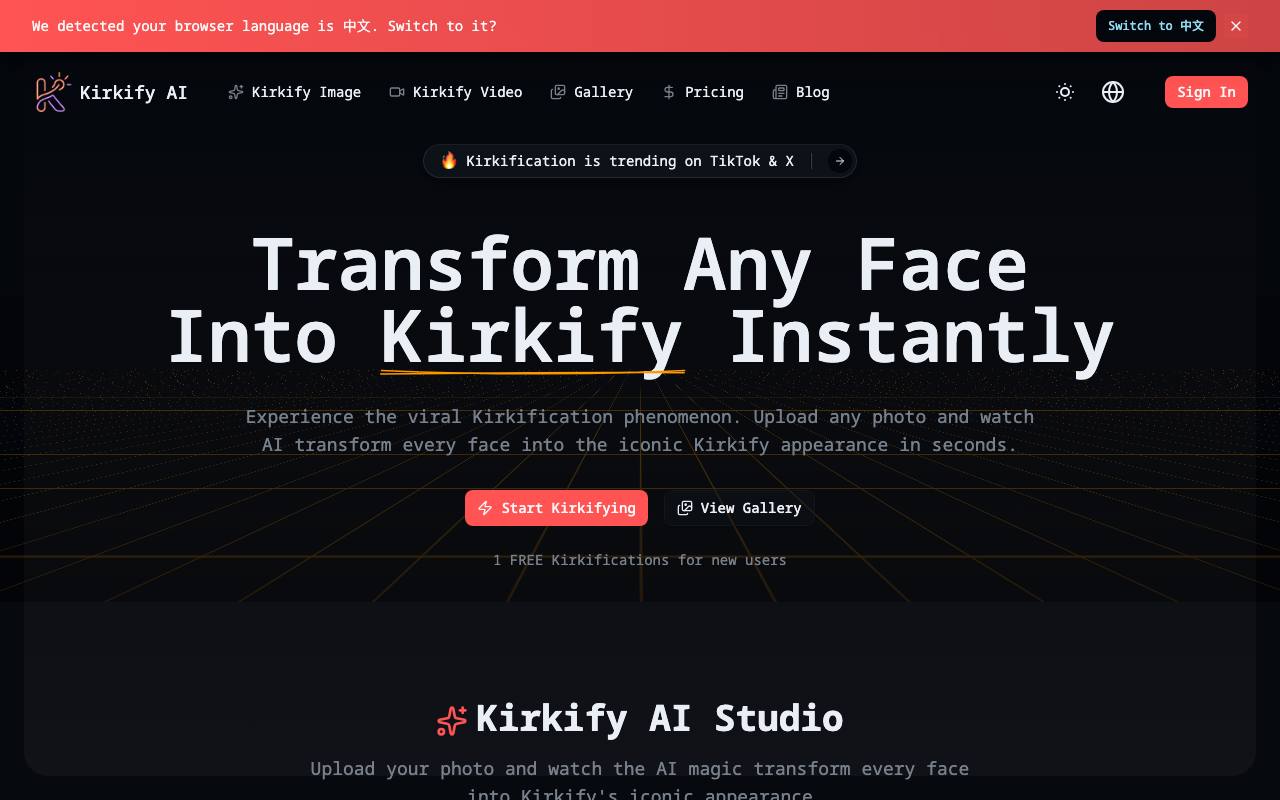Click the sparkle icon beside Kirkify AI Studio
Image resolution: width=1280 pixels, height=800 pixels.
452,720
